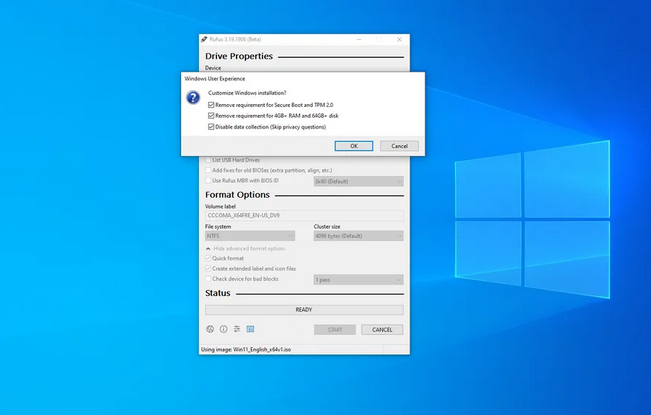Screen dimensions: 651x415
Task: Click the START button in Rufus
Action: tap(334, 329)
